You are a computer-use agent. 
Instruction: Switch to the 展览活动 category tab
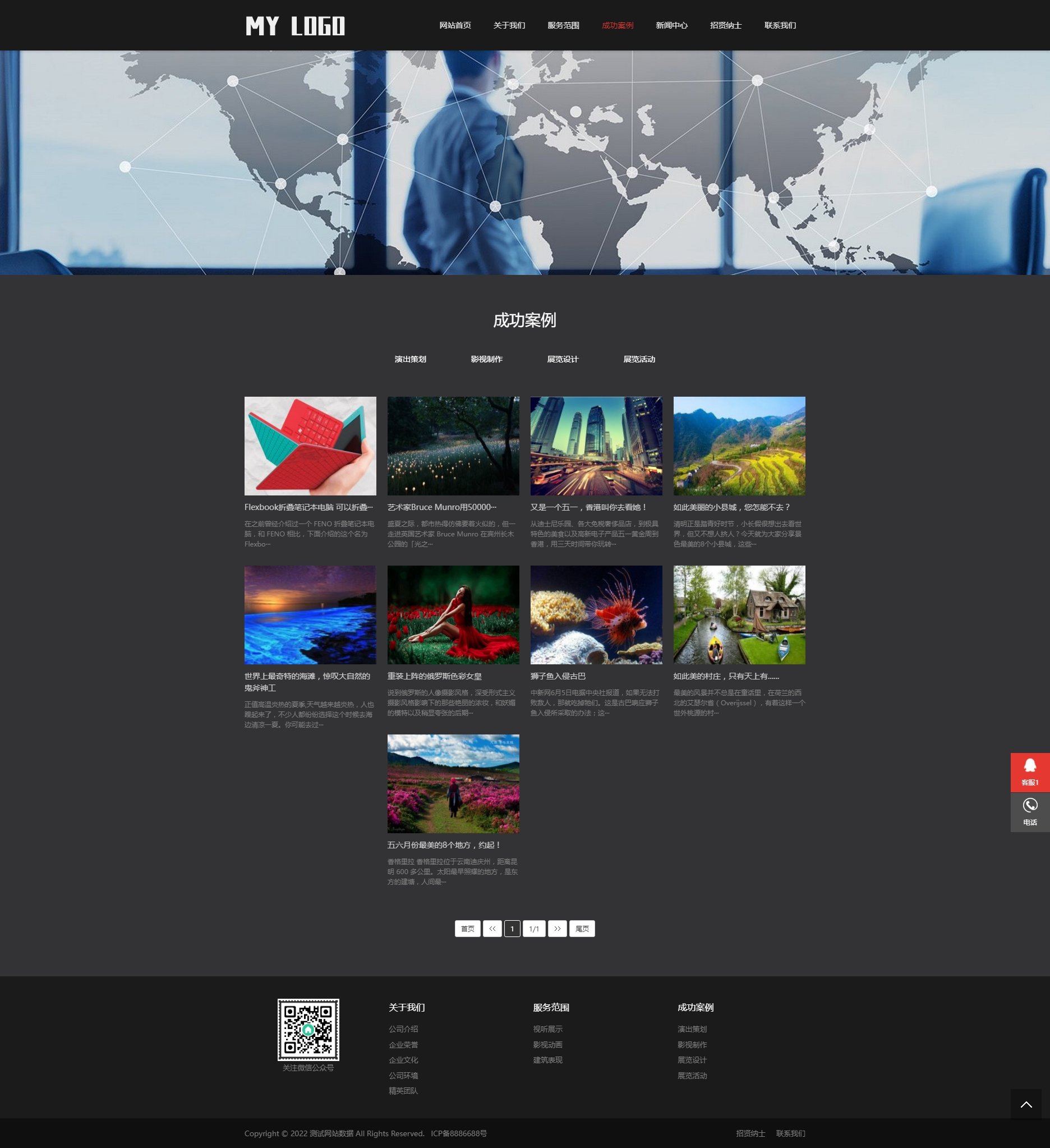(x=638, y=359)
